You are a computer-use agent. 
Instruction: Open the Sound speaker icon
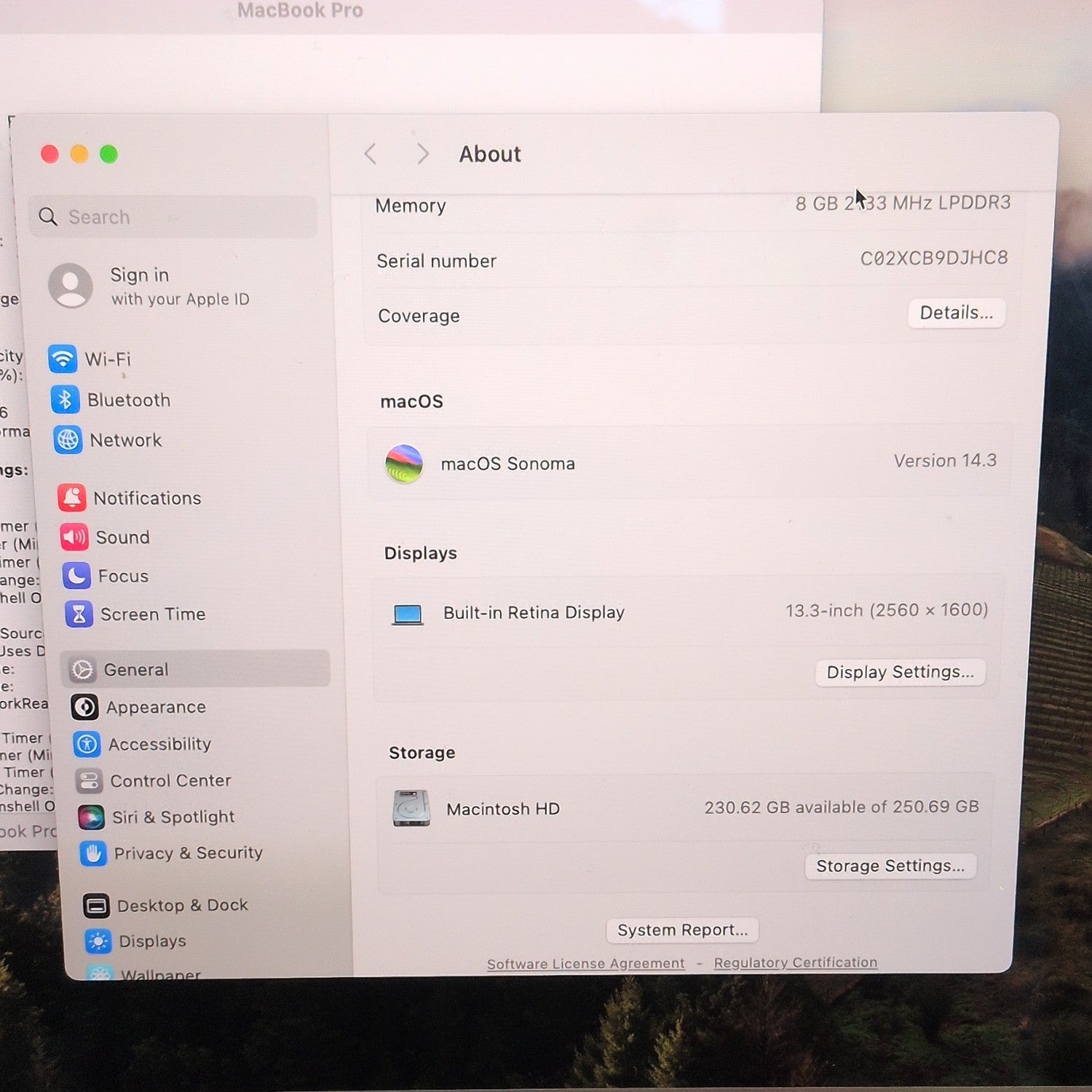coord(74,537)
